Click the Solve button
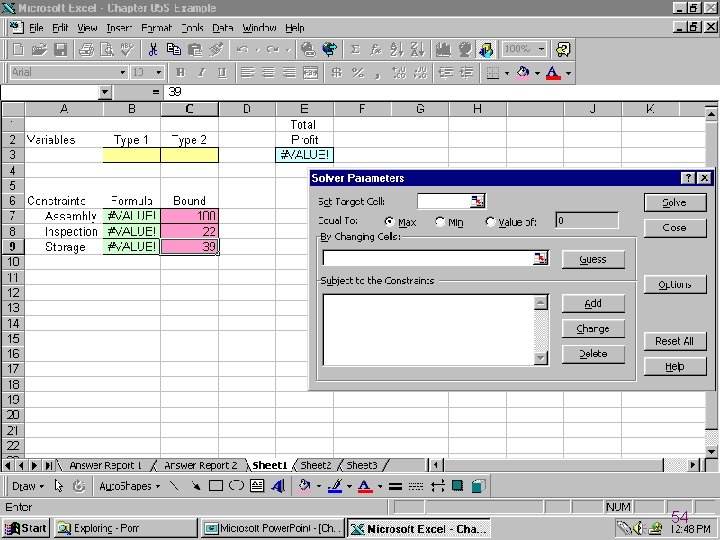The width and height of the screenshot is (720, 540). coord(675,202)
